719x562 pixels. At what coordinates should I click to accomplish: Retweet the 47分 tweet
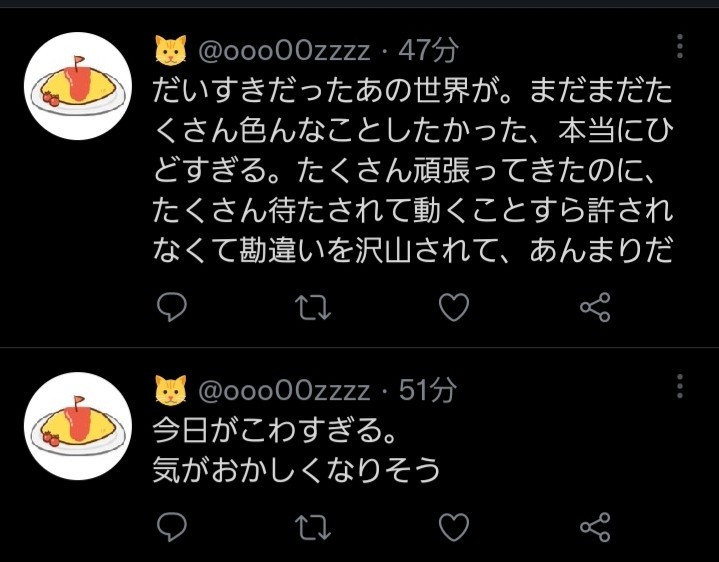313,307
